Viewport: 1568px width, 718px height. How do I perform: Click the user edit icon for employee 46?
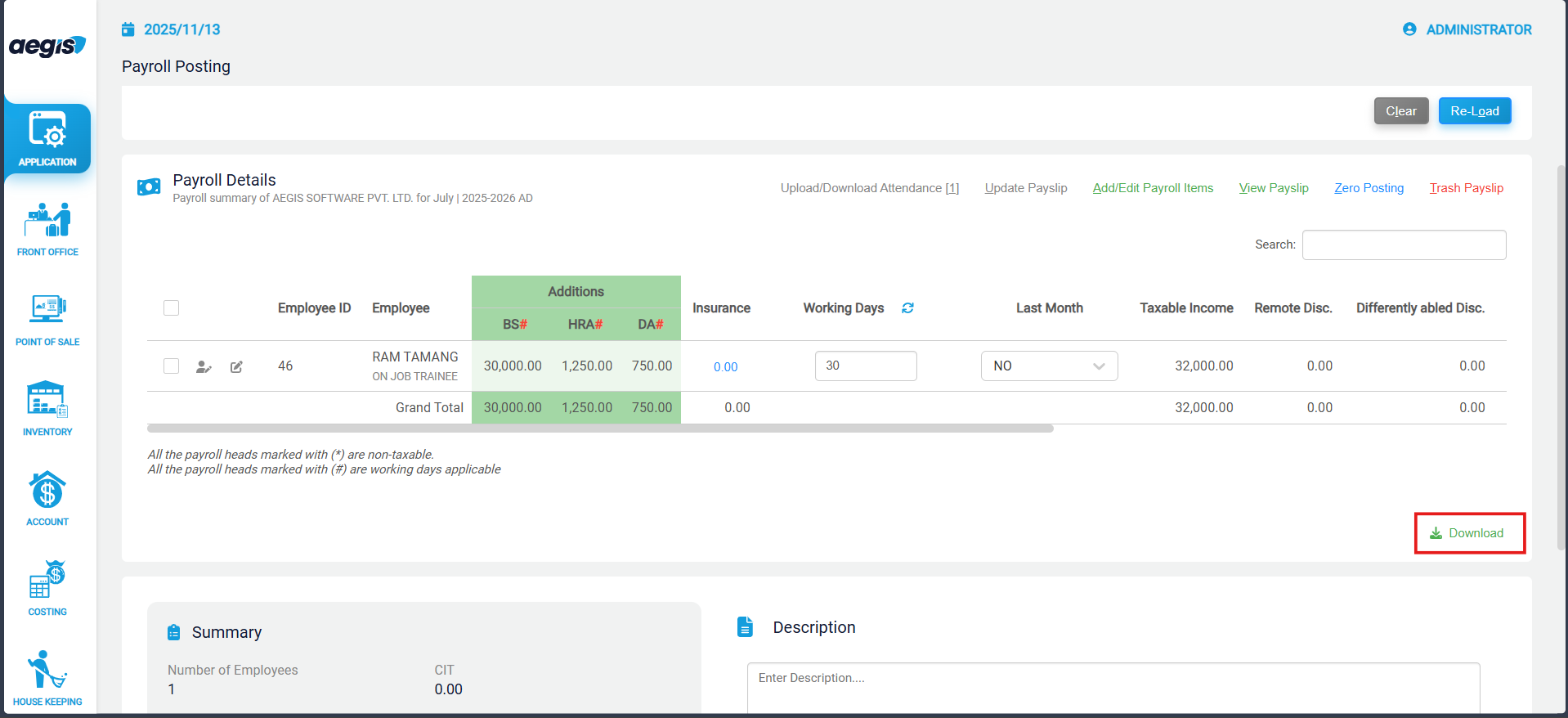point(204,367)
